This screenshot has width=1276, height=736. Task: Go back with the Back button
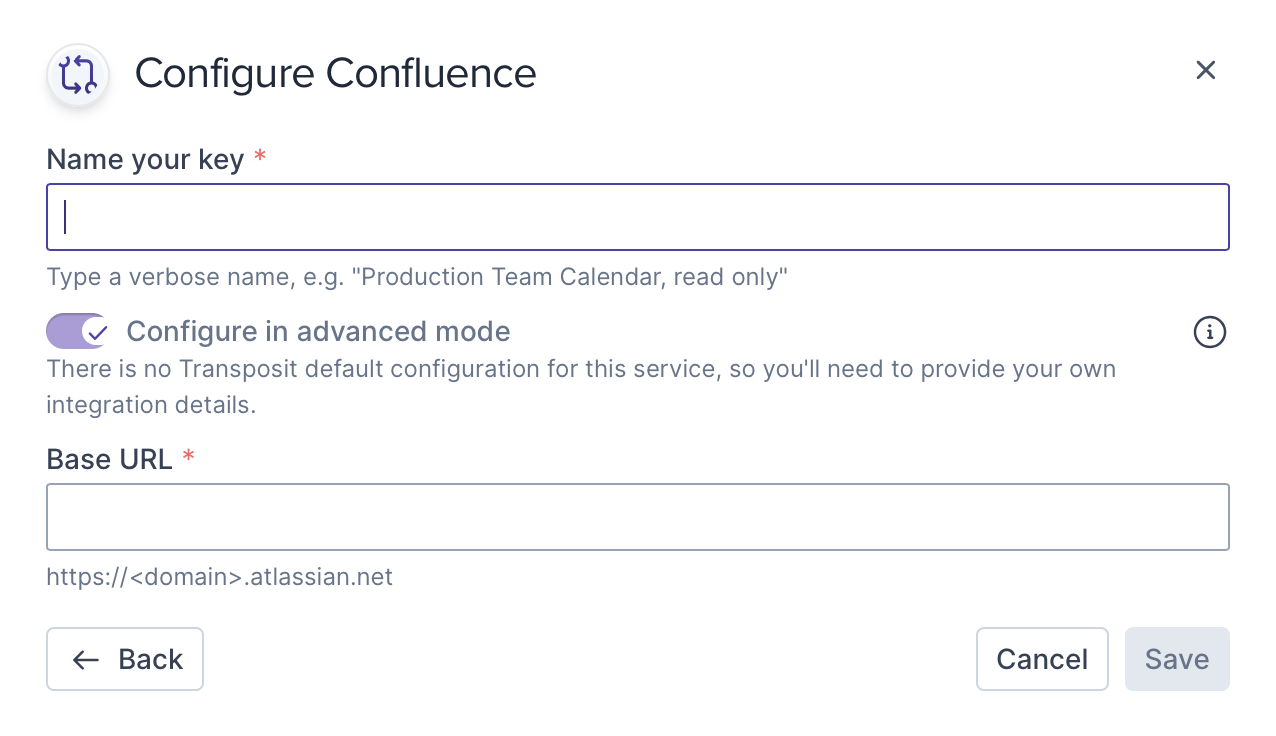click(x=125, y=659)
